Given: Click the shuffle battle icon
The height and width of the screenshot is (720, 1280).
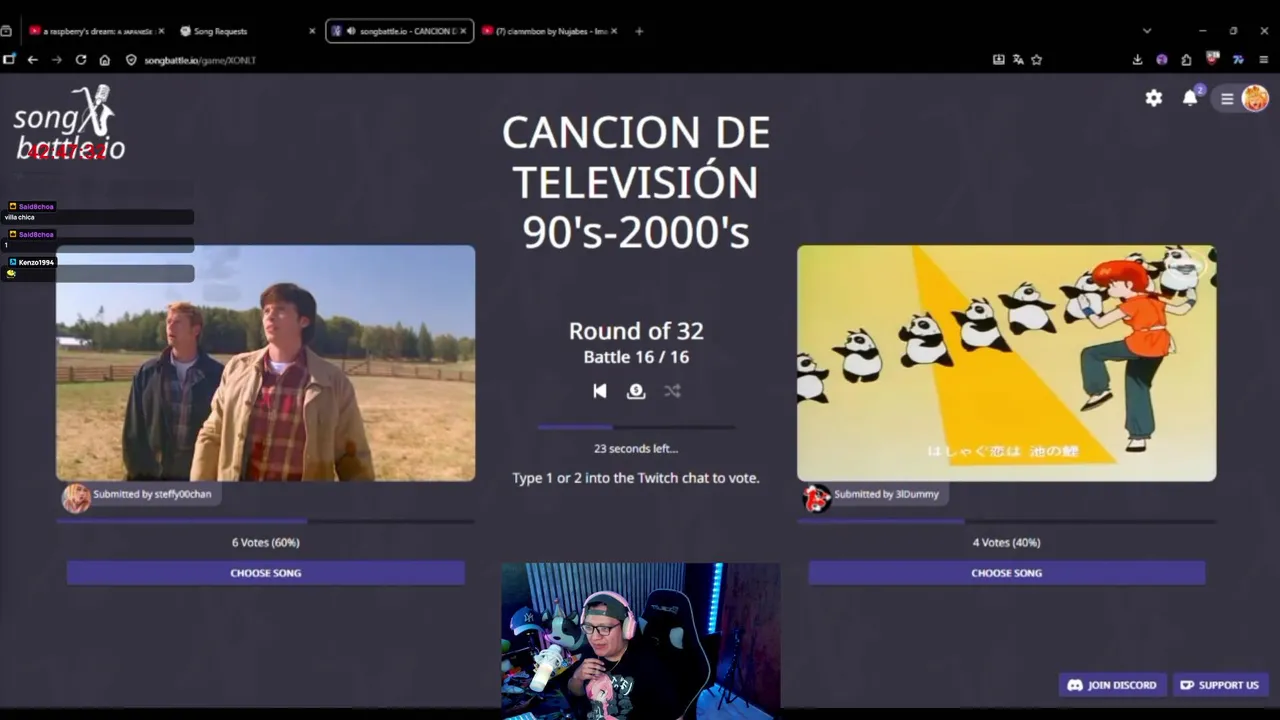Looking at the screenshot, I should coord(672,391).
